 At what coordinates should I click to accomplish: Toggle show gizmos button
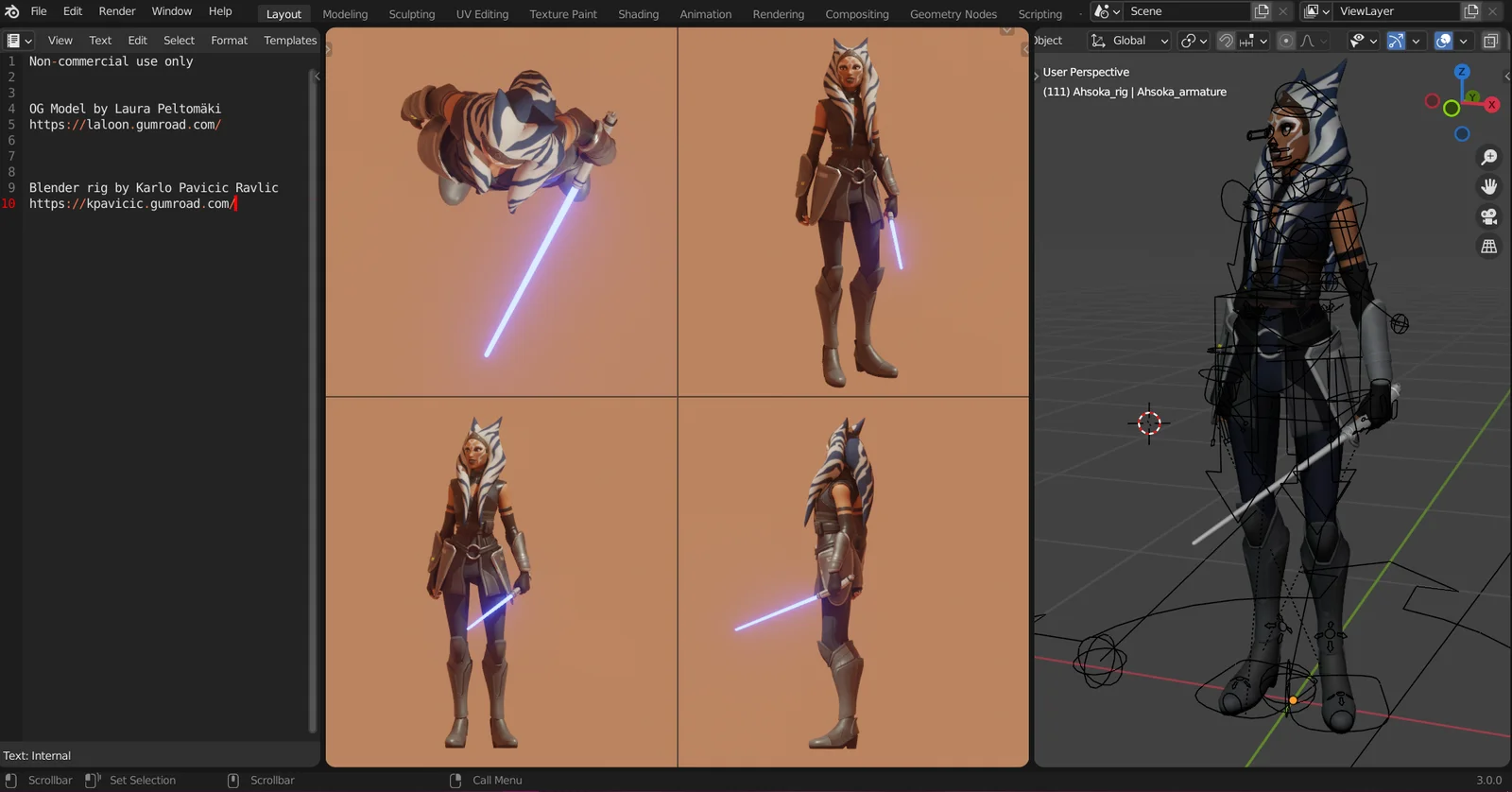pos(1396,41)
